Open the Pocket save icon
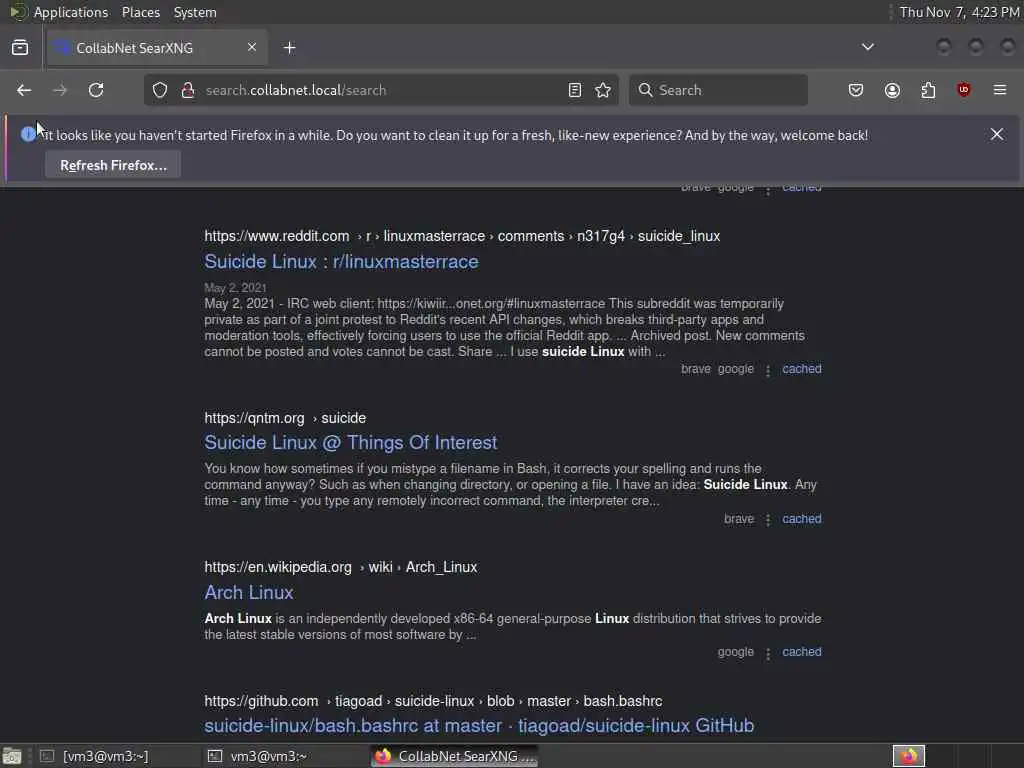This screenshot has height=768, width=1024. [x=856, y=90]
